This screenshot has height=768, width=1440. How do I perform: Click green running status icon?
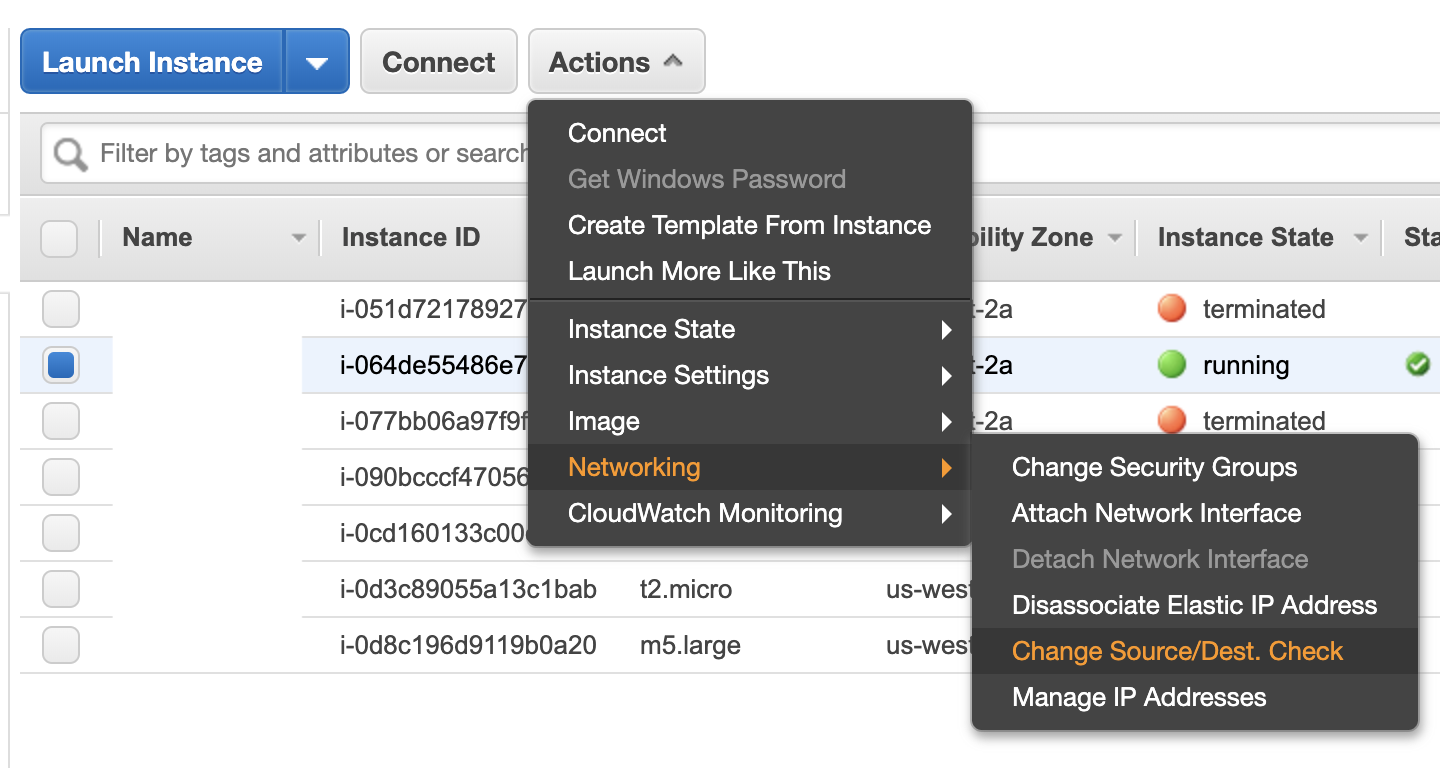click(1171, 365)
